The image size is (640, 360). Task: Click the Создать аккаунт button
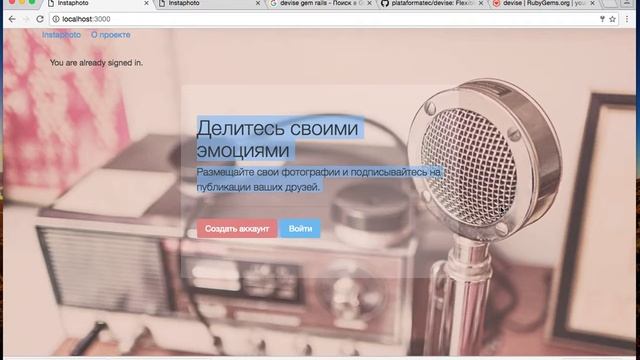pos(237,229)
